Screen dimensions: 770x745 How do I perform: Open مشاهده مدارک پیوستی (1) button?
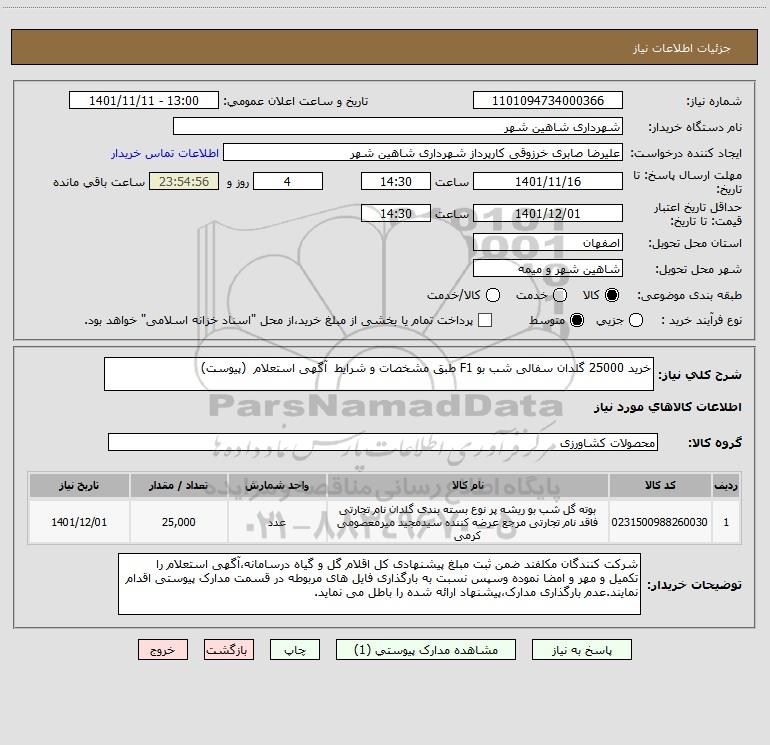(426, 650)
